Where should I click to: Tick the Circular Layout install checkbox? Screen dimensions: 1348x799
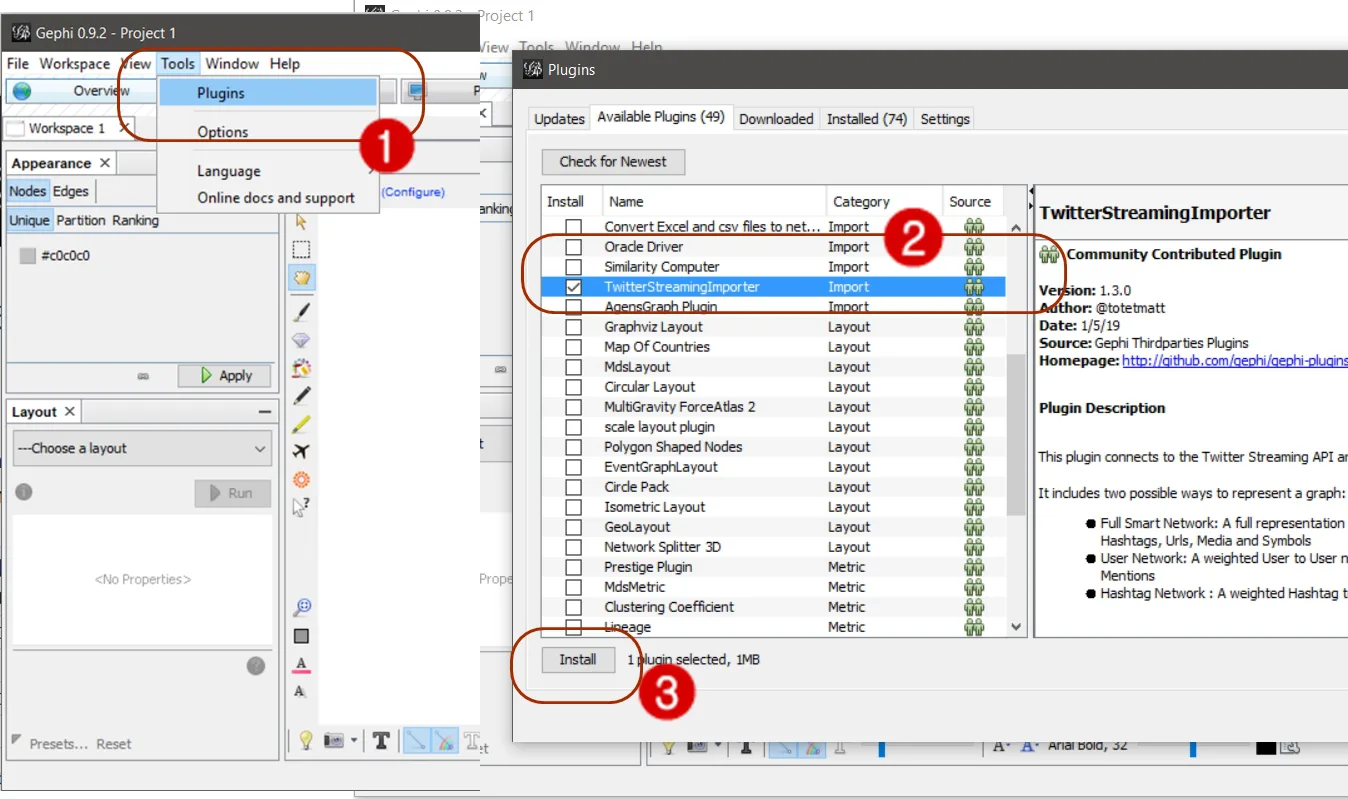573,387
